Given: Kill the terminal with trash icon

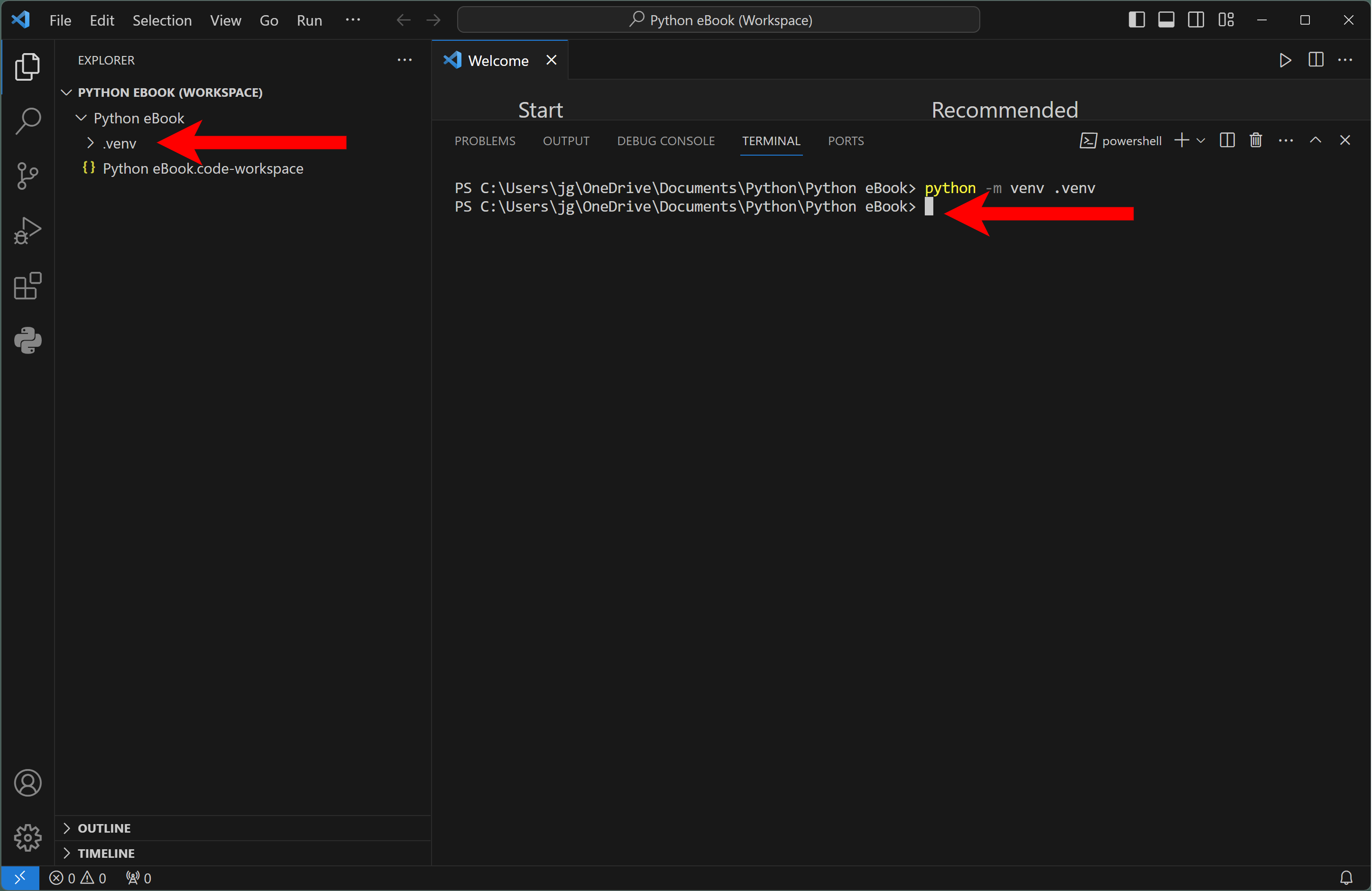Looking at the screenshot, I should [x=1256, y=140].
